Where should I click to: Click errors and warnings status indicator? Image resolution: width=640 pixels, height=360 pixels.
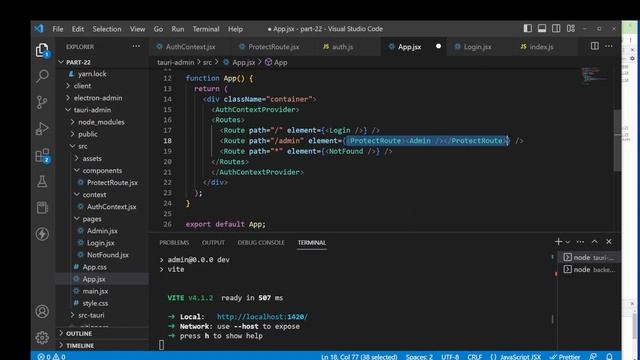(51, 356)
